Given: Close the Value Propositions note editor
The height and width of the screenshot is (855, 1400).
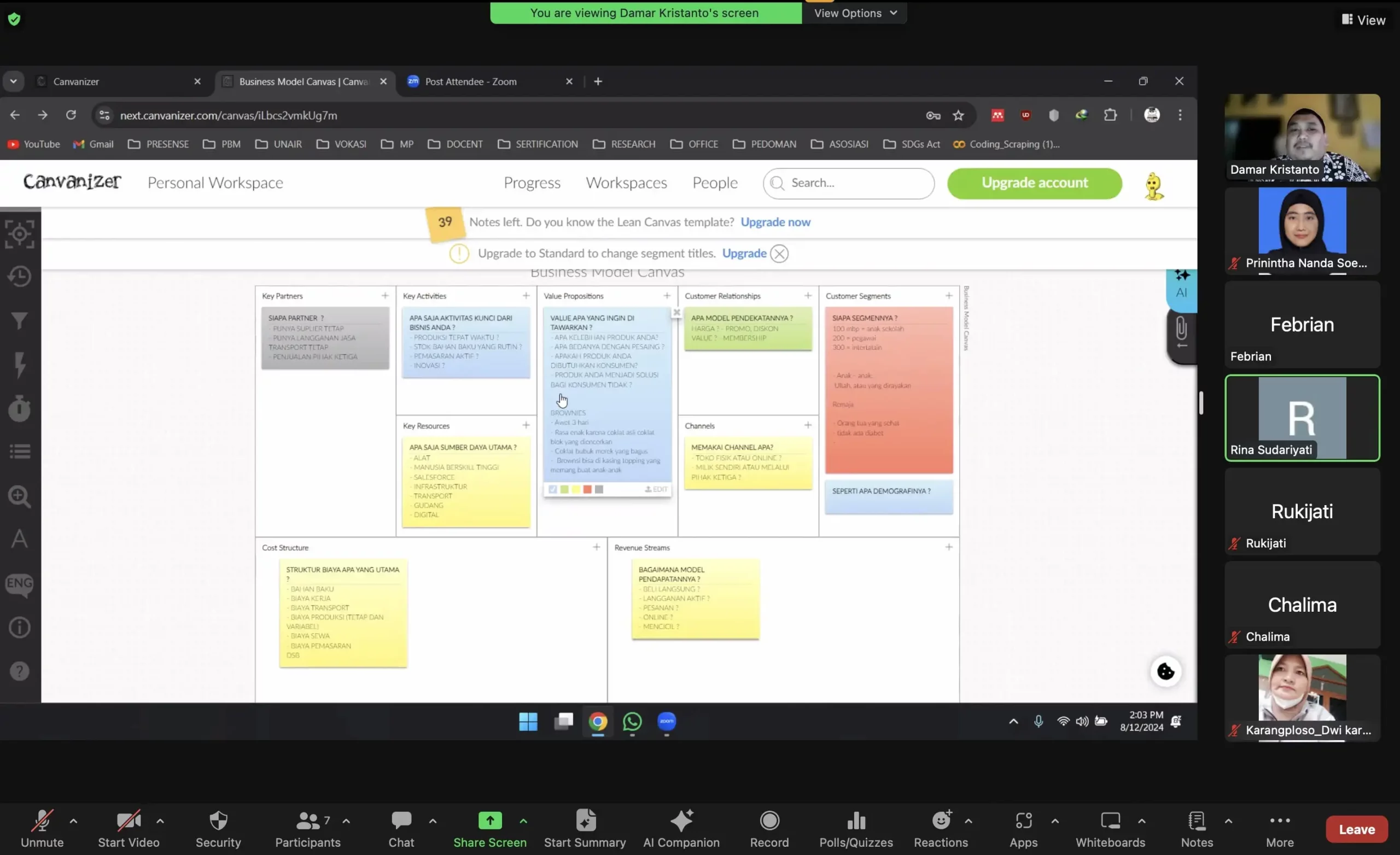Looking at the screenshot, I should [x=676, y=312].
